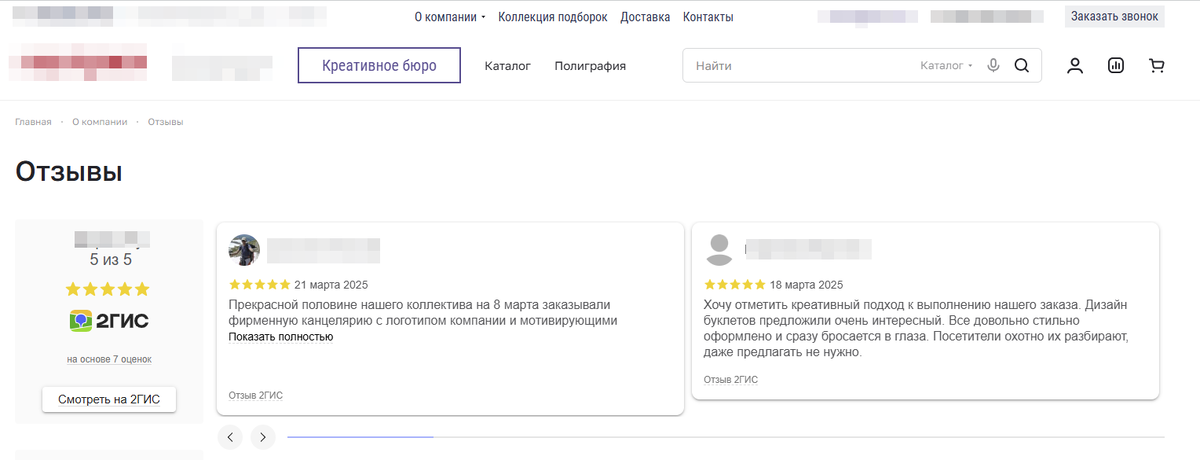Screen dimensions: 1200x460
Task: Open the user account icon
Action: (1075, 66)
